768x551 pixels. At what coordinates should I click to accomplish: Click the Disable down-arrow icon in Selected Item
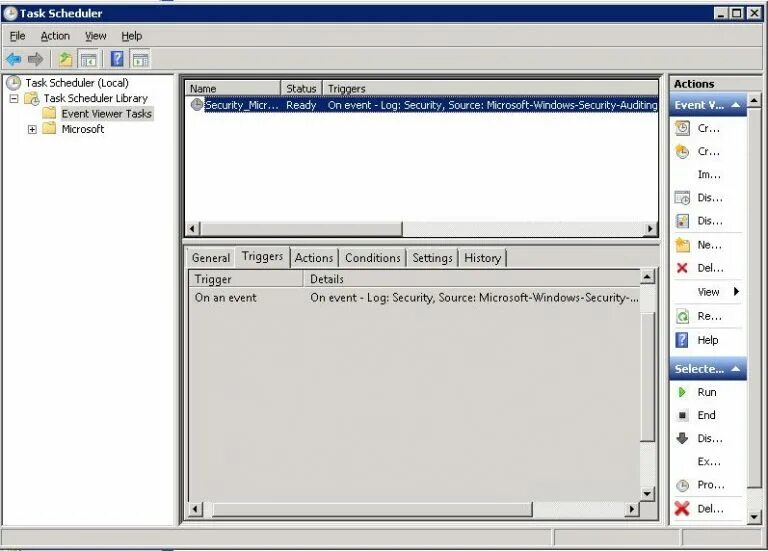[x=682, y=438]
